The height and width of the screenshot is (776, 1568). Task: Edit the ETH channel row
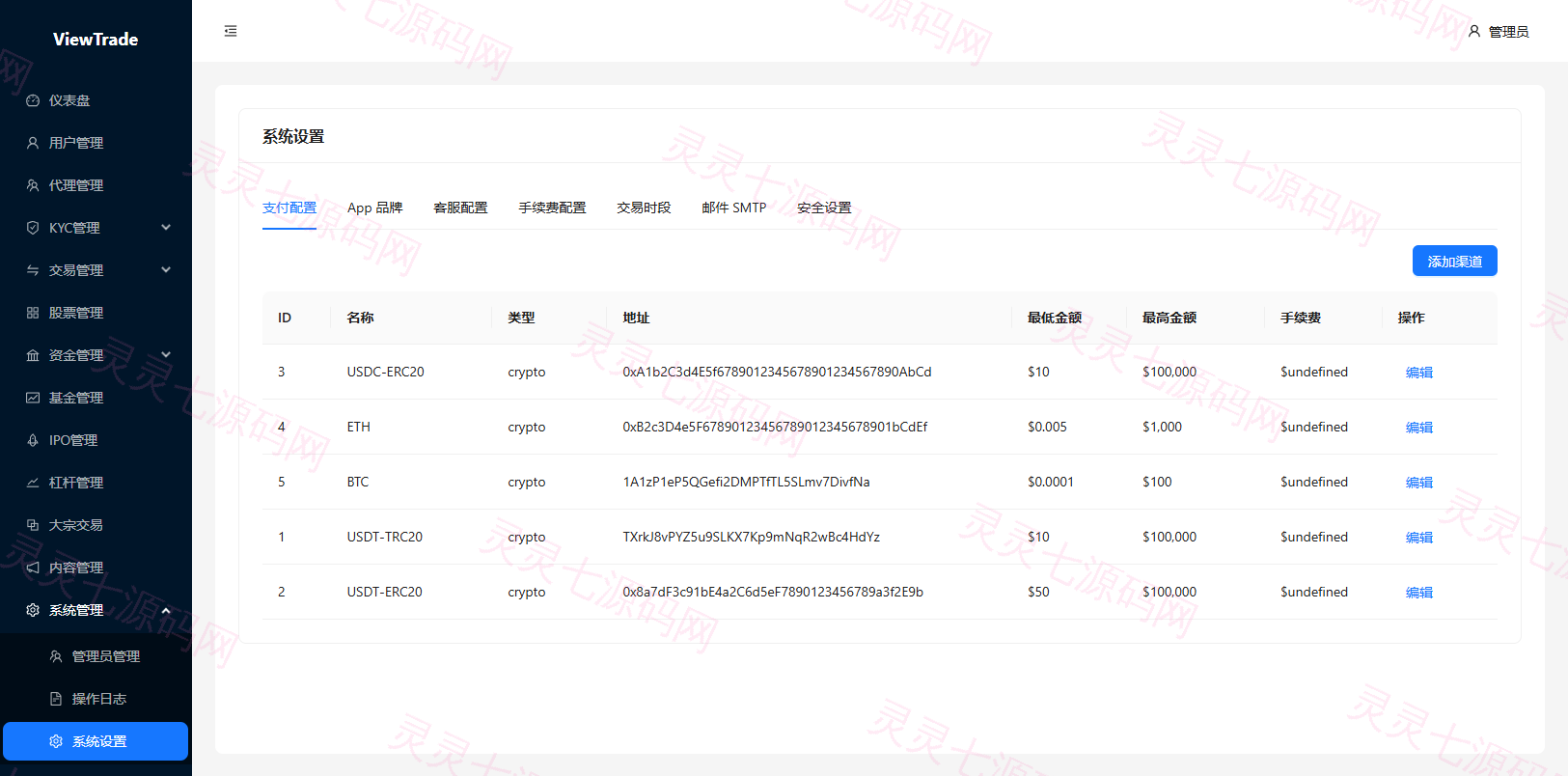[x=1419, y=428]
